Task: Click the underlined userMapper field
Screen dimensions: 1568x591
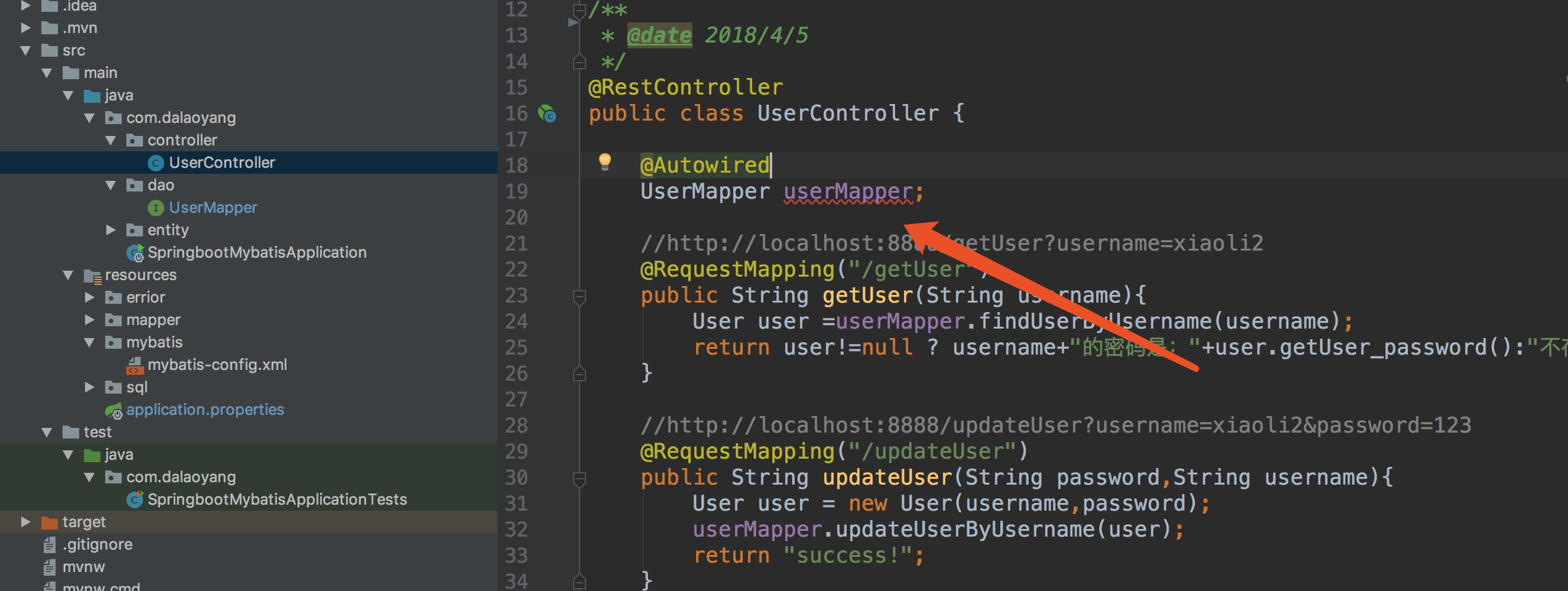Action: pos(848,192)
